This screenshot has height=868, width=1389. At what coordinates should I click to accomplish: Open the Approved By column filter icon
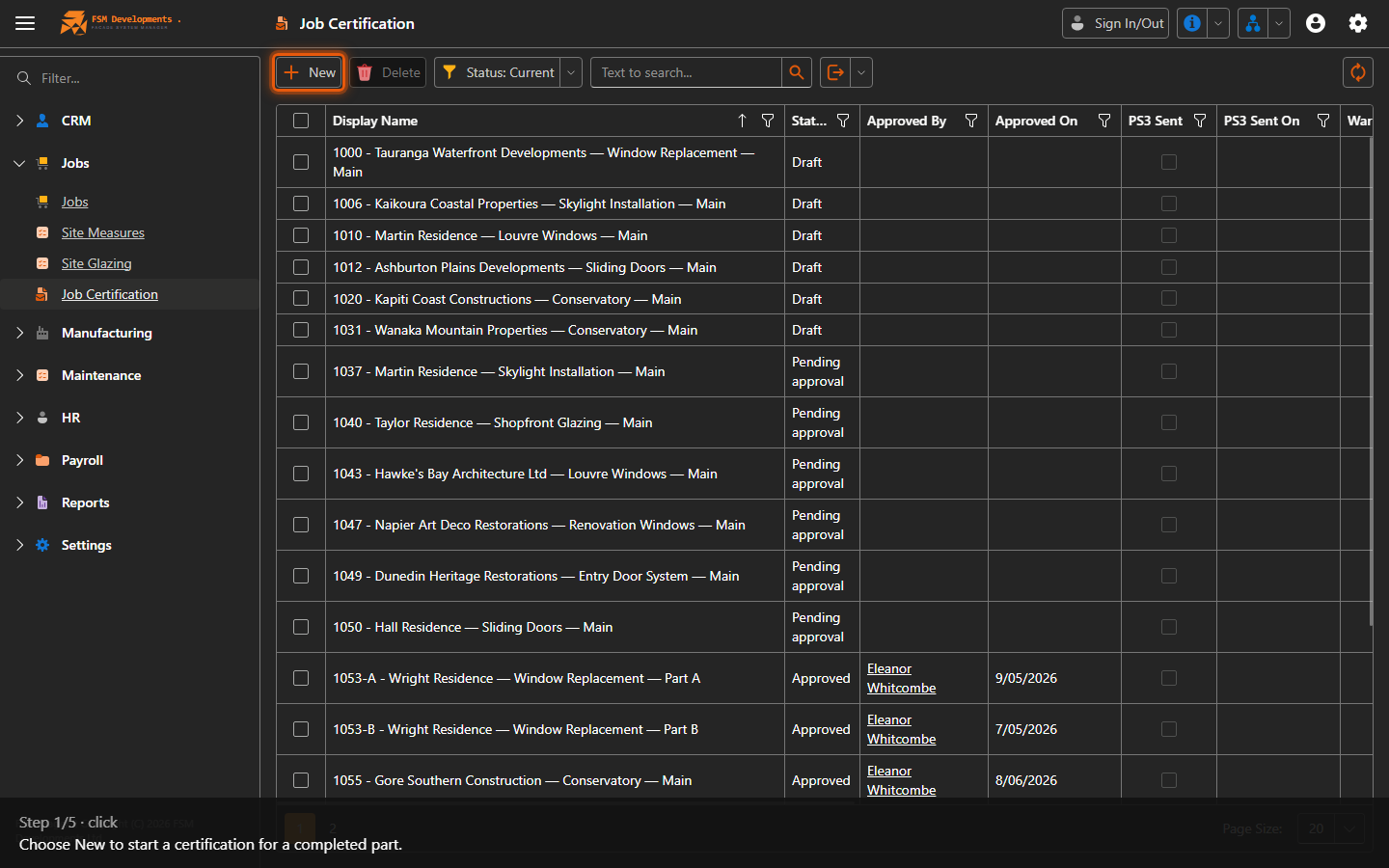(971, 121)
